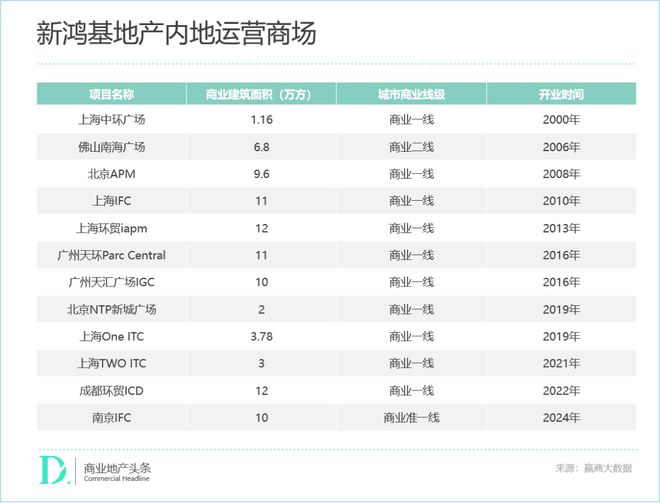Pick the opening year 2013年
The height and width of the screenshot is (503, 660).
coord(561,228)
